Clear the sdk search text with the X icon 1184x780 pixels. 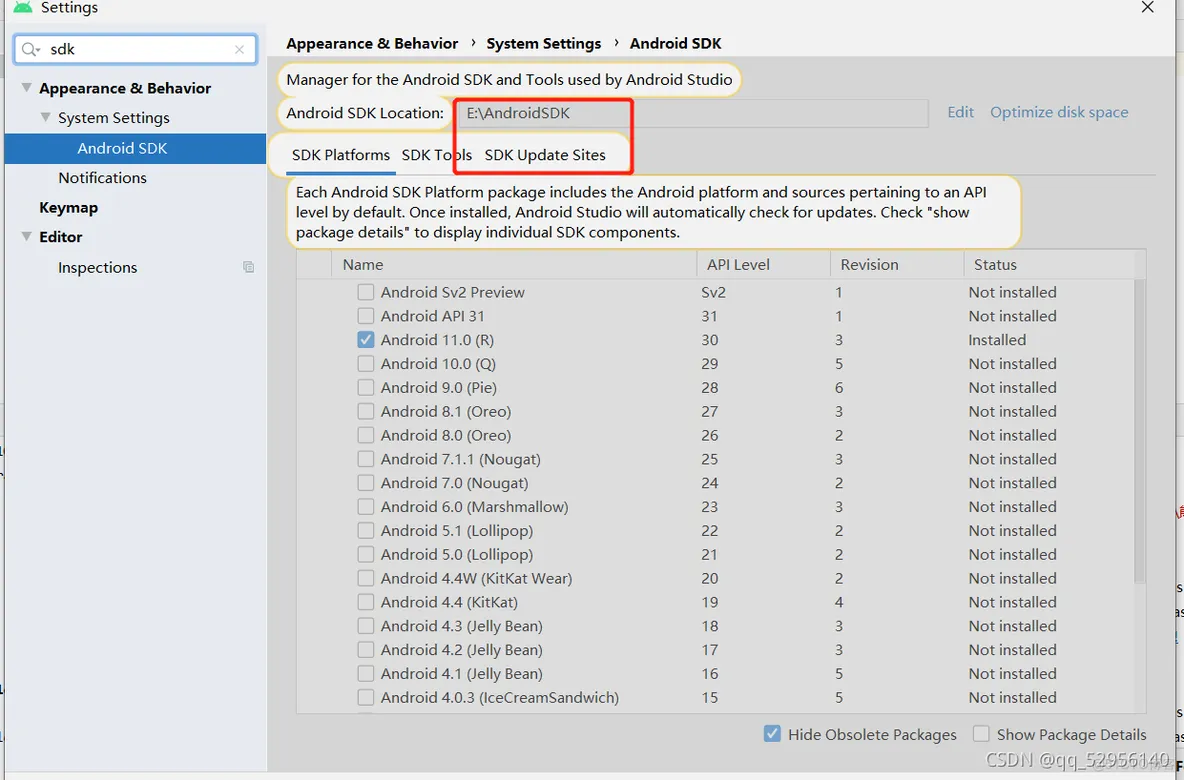click(239, 50)
